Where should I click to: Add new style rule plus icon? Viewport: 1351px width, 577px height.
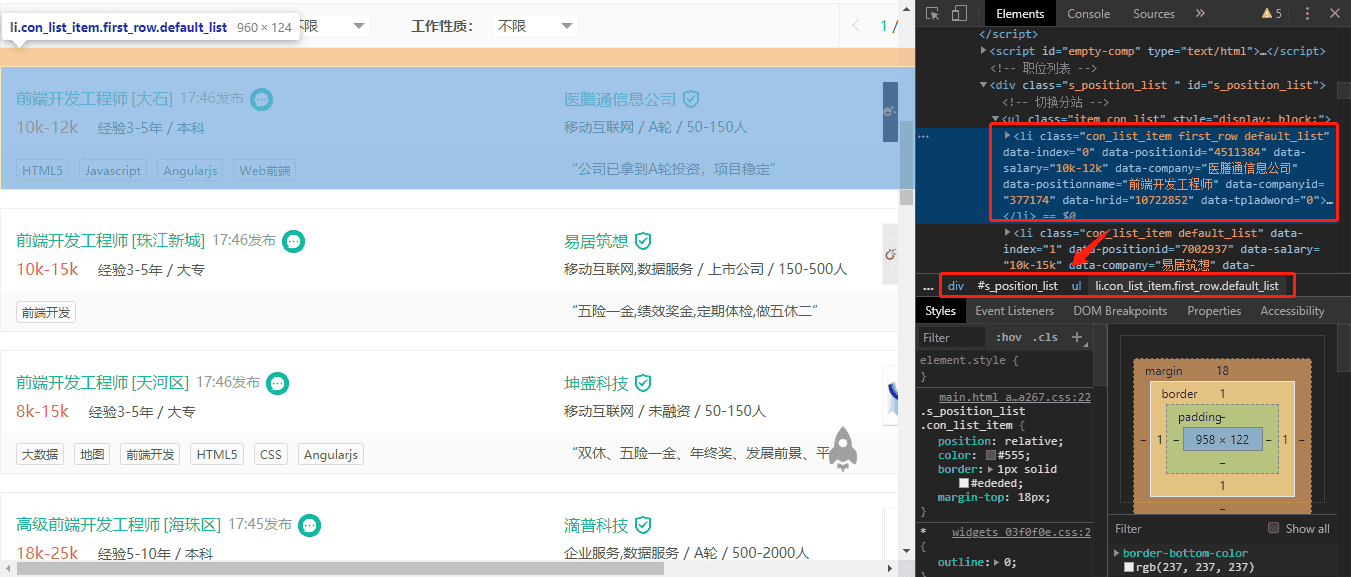[1077, 338]
